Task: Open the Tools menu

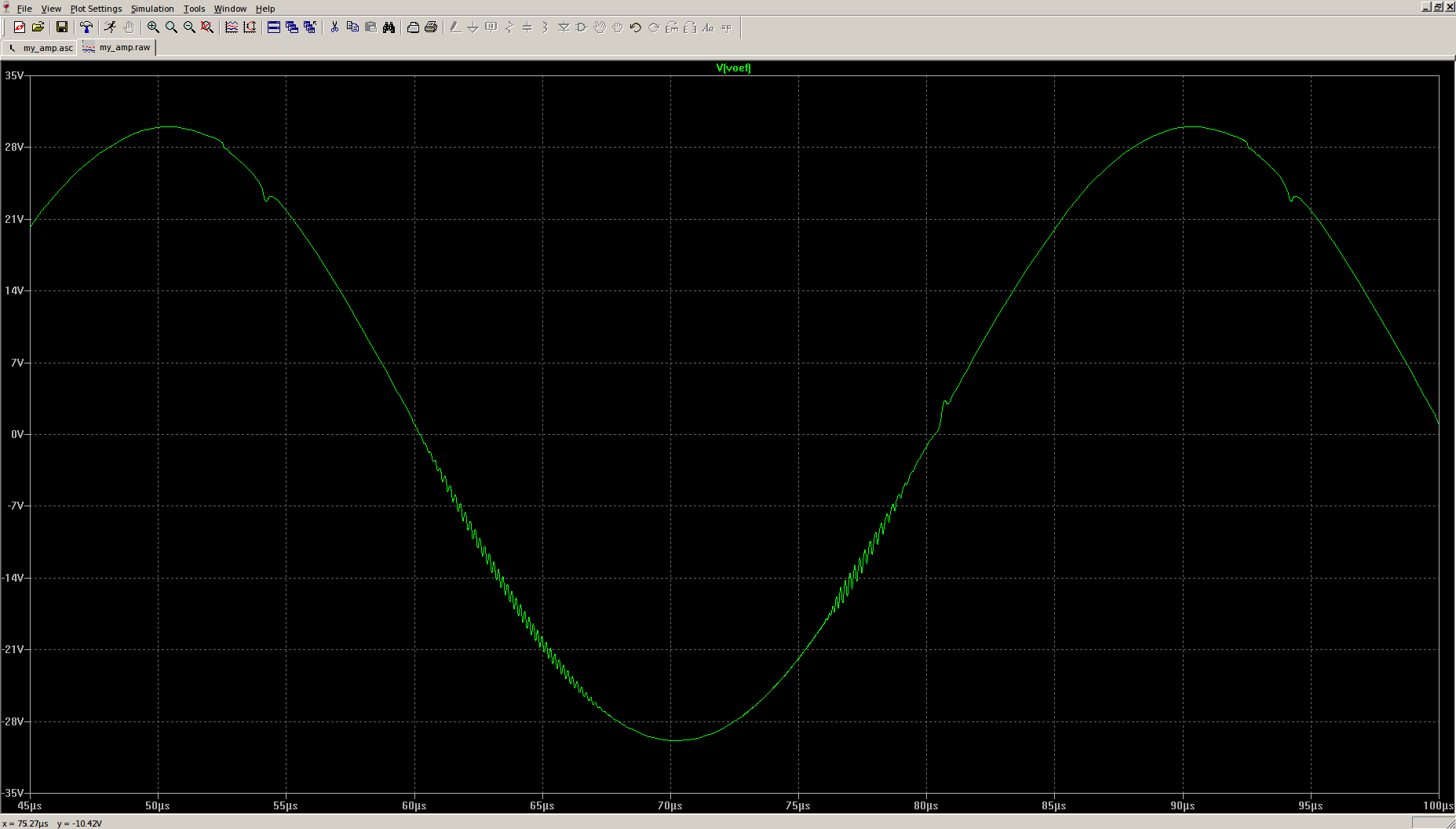Action: click(x=194, y=9)
